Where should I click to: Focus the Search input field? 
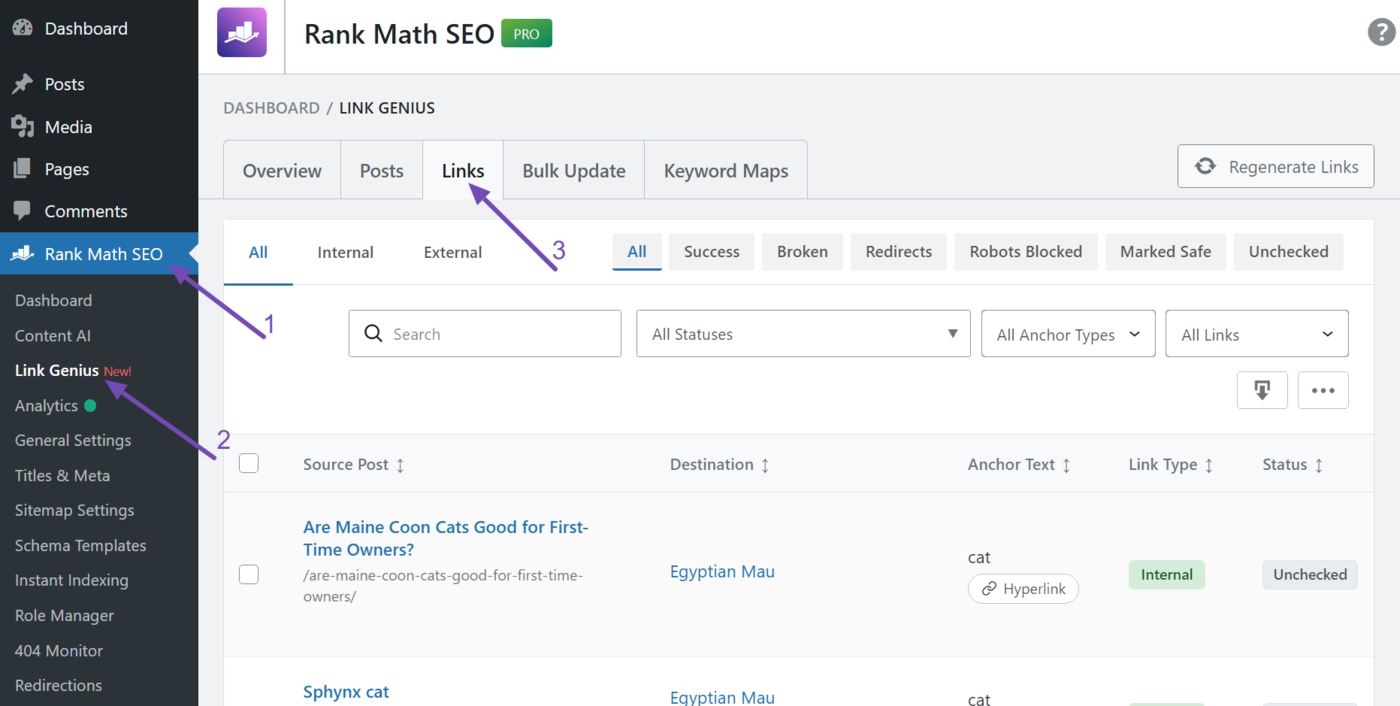[485, 333]
